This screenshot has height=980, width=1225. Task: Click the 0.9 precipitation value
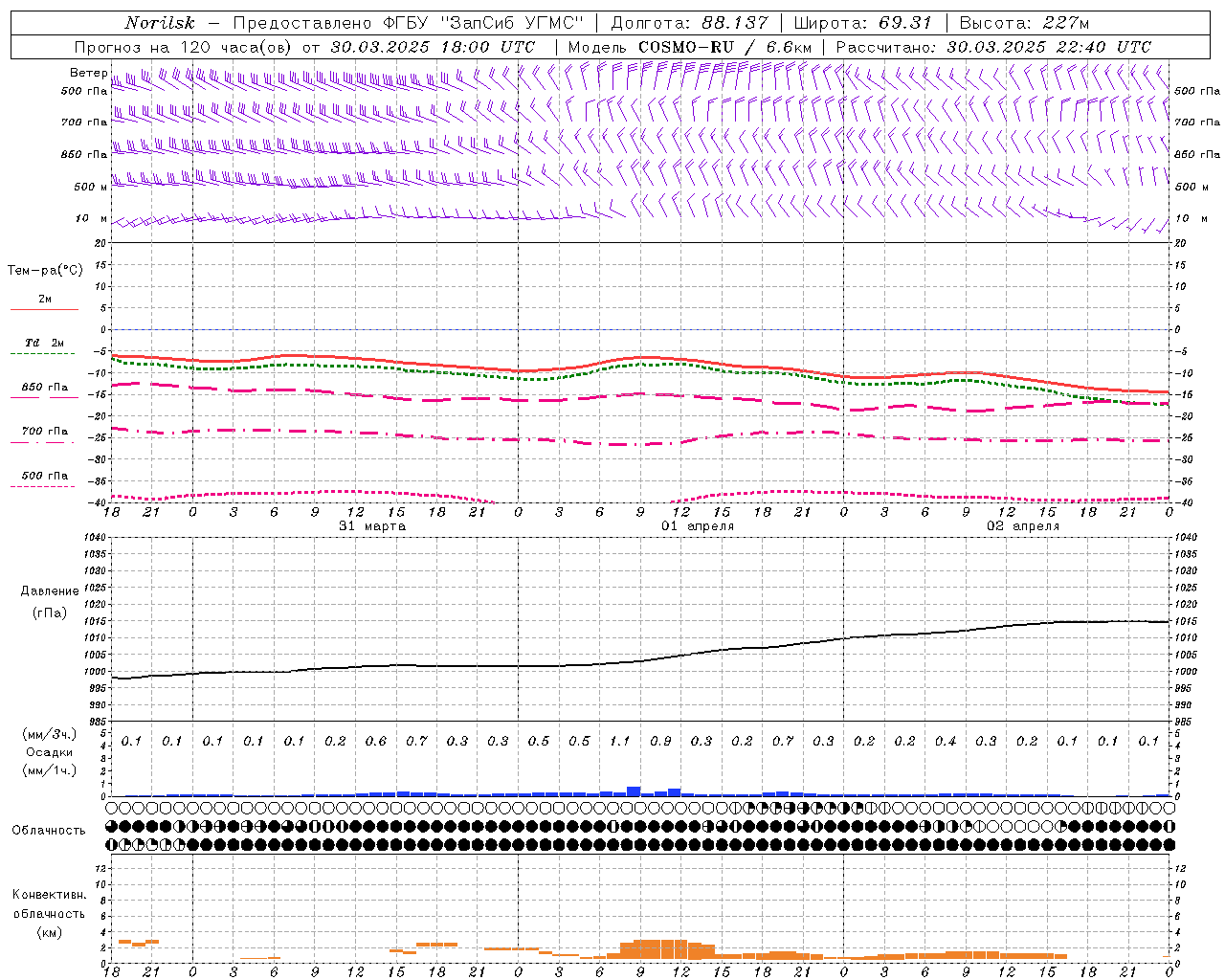coord(660,742)
